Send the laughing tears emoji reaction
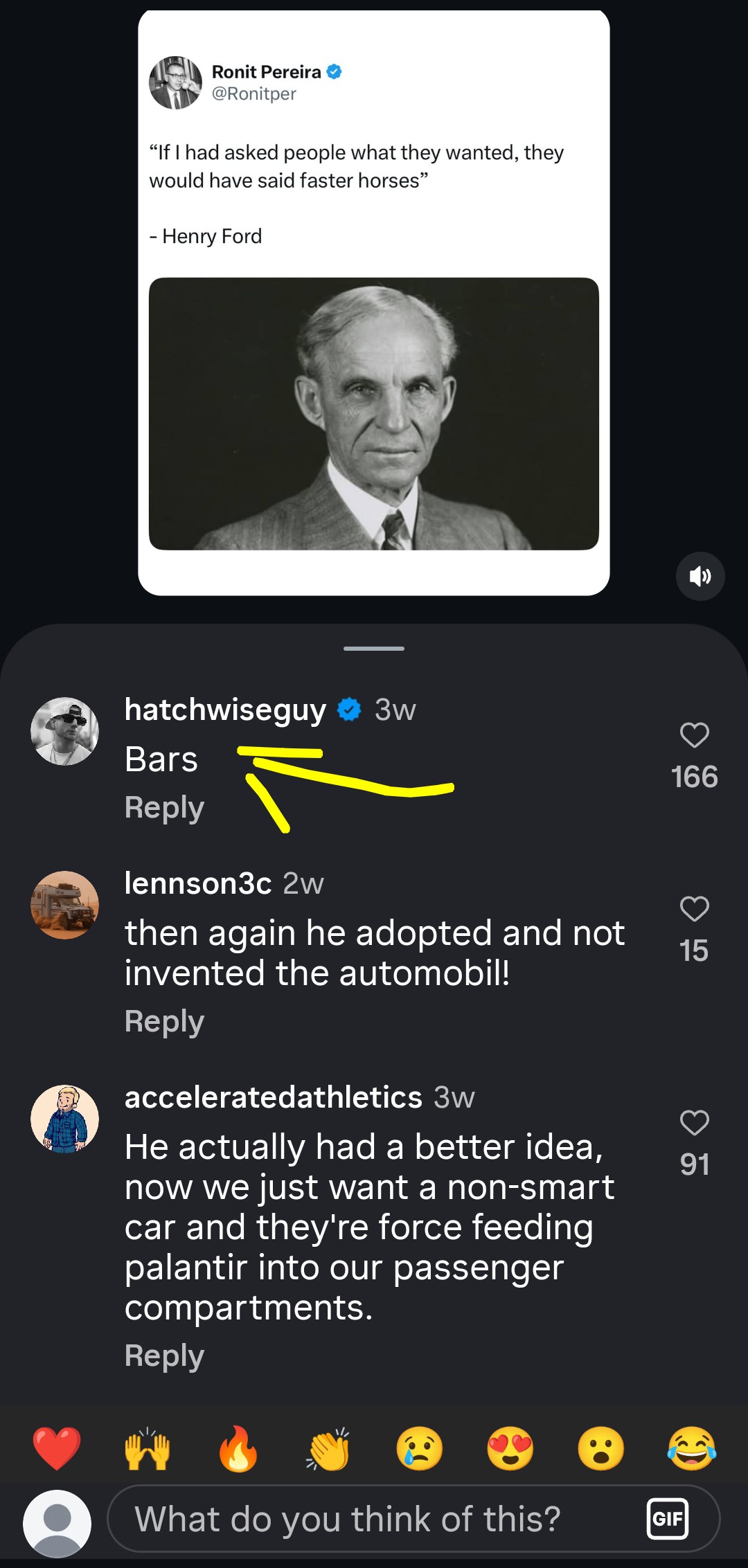The height and width of the screenshot is (1568, 748). pyautogui.click(x=692, y=1448)
